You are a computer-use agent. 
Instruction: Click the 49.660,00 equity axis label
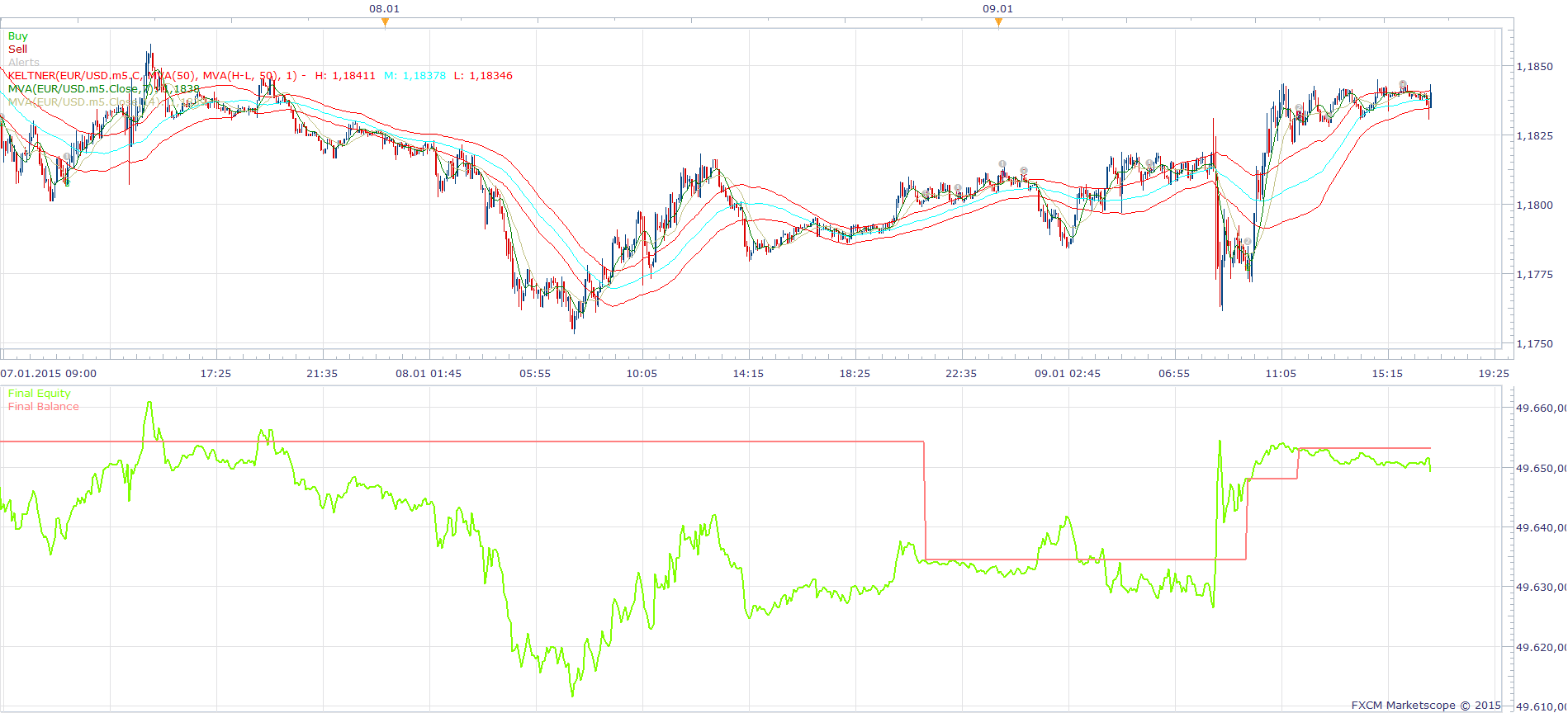coord(1542,408)
